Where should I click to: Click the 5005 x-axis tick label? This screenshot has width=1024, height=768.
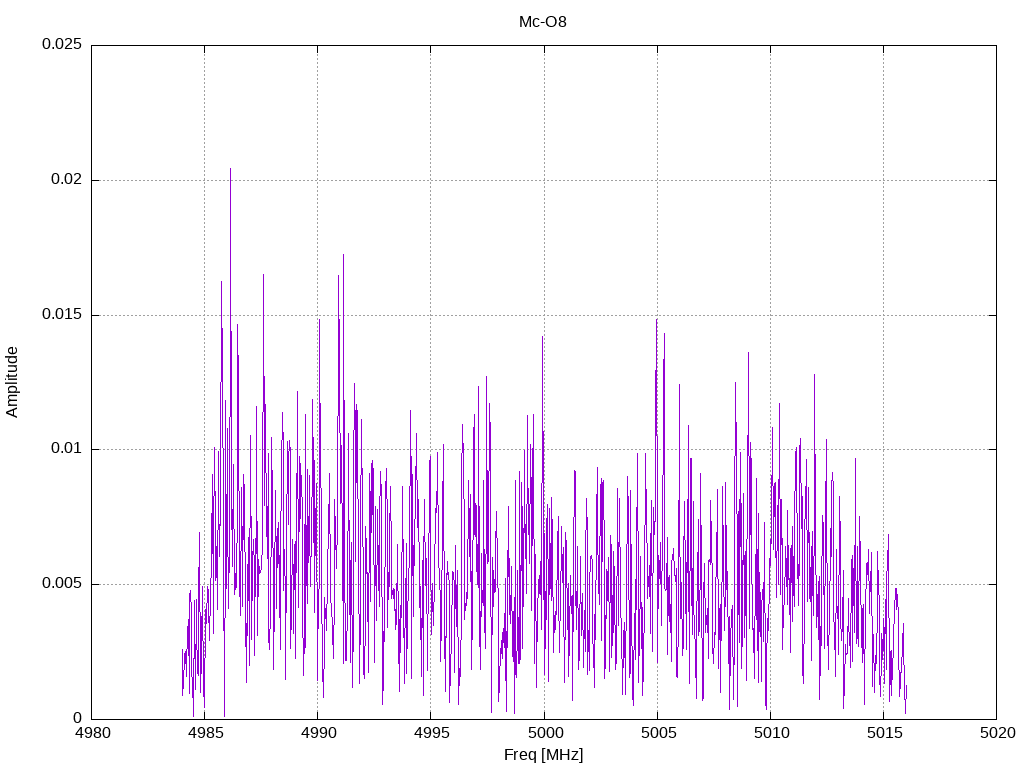(x=658, y=733)
